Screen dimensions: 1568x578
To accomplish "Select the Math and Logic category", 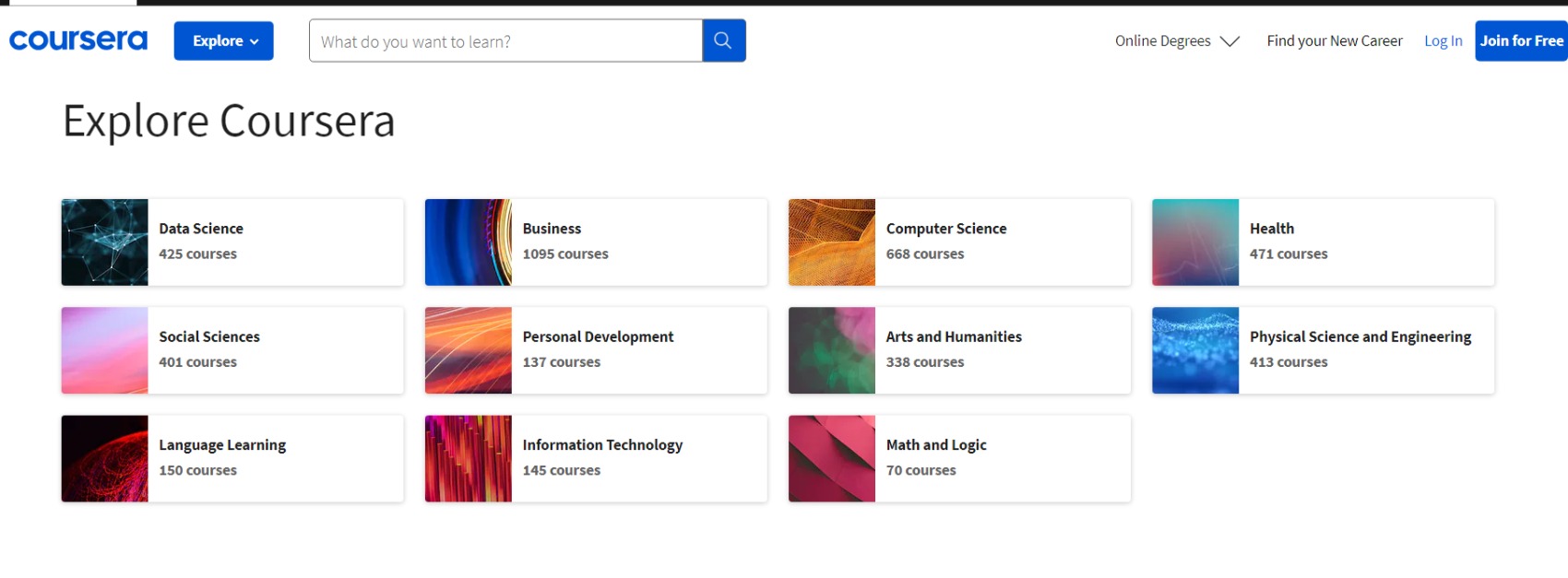I will (x=936, y=445).
